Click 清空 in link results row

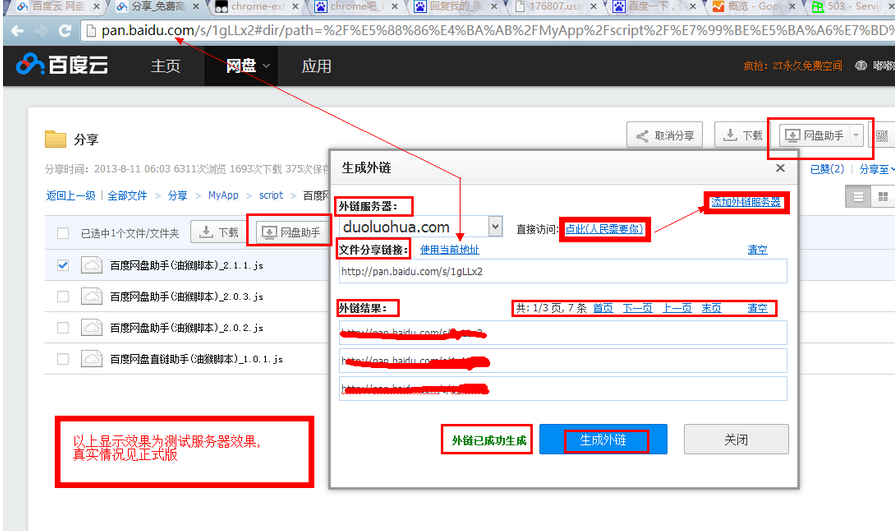[x=757, y=308]
